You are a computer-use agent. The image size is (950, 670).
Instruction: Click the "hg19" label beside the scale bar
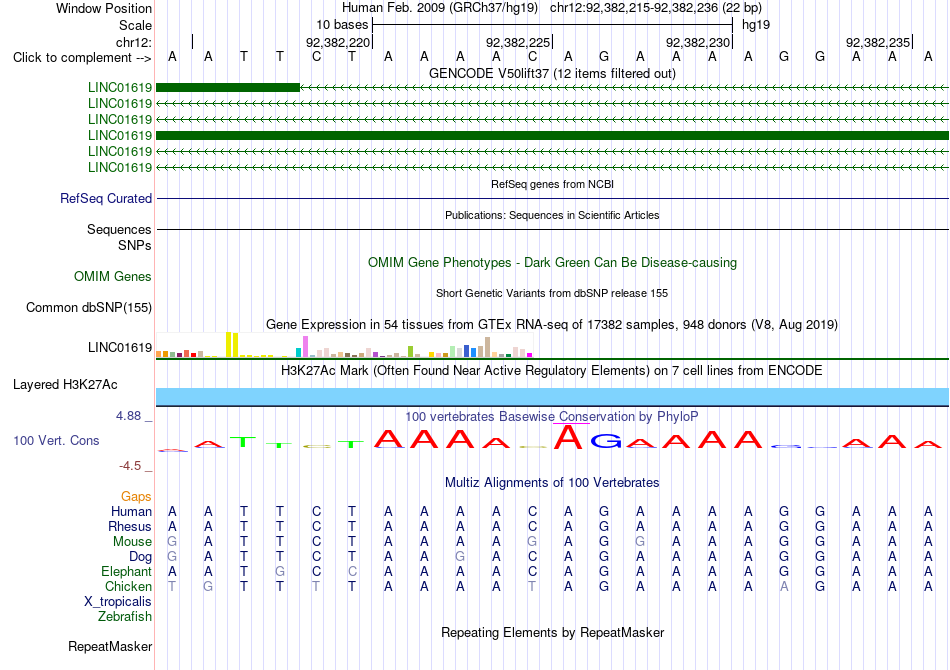[x=756, y=25]
